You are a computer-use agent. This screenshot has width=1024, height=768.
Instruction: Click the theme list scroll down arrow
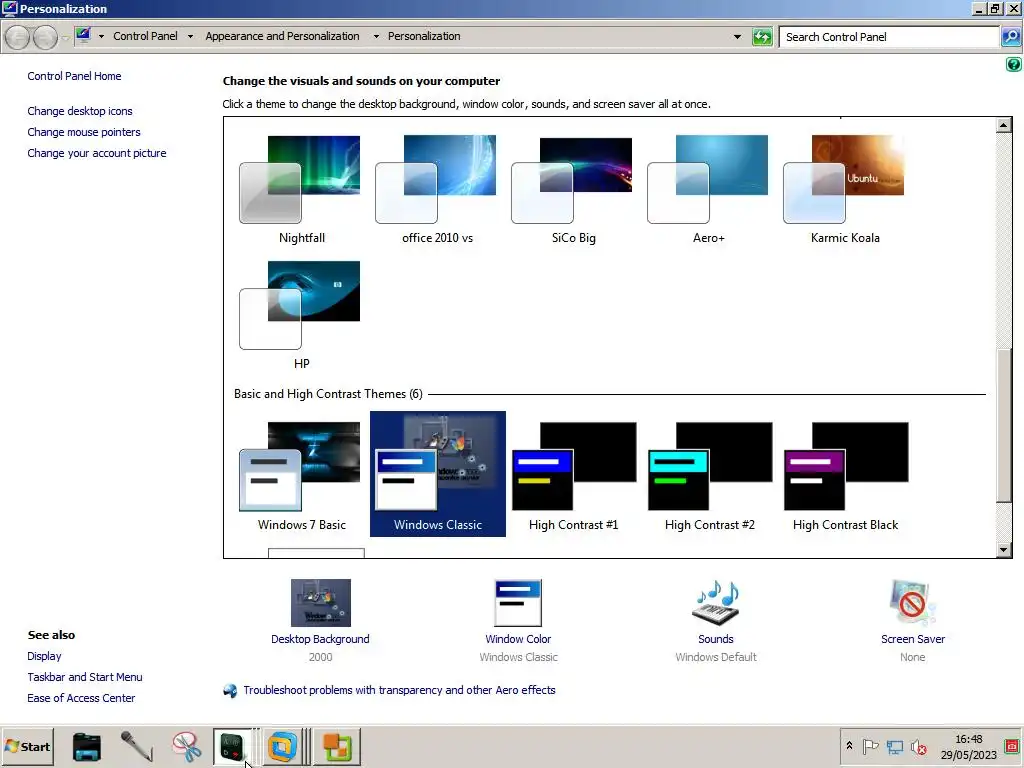1004,550
